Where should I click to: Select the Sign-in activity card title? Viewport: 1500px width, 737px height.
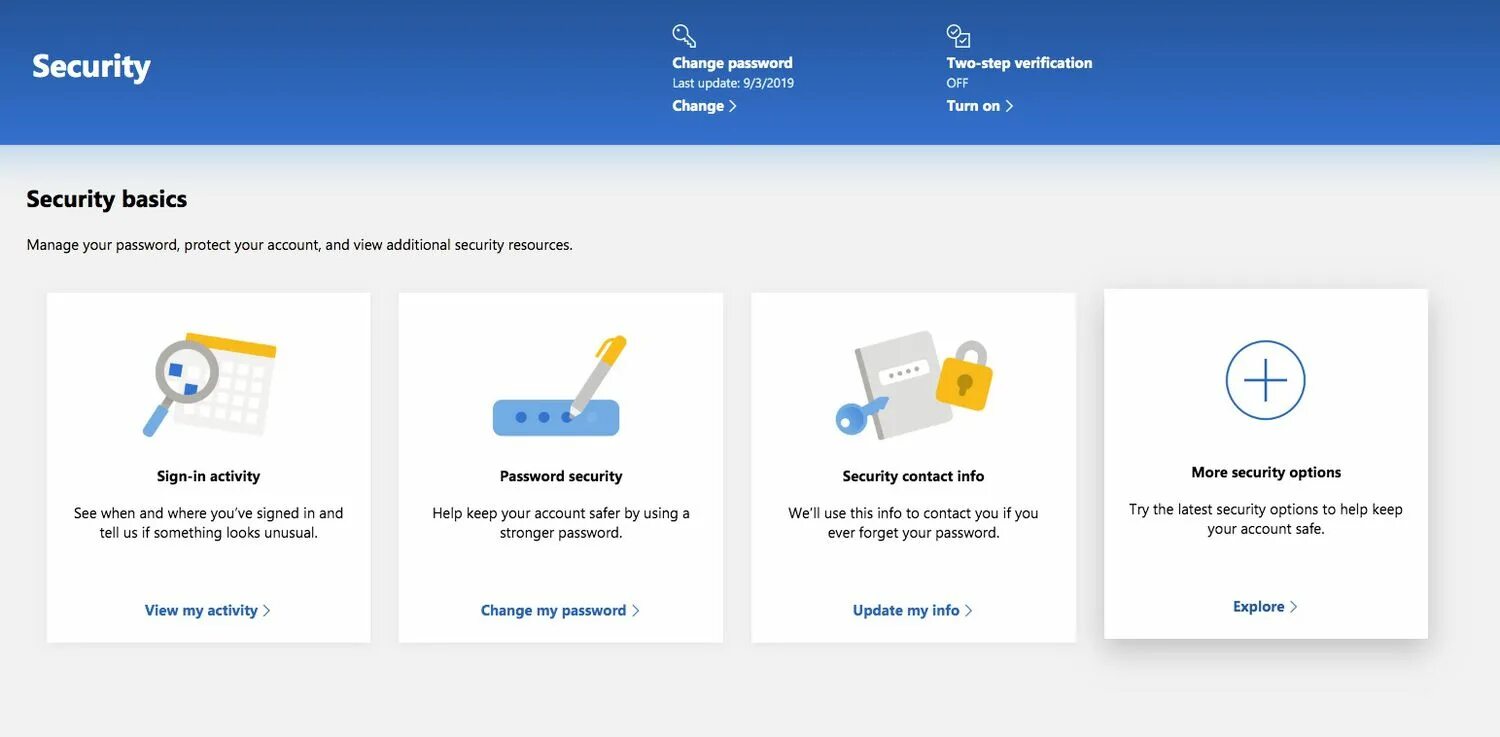pos(208,476)
